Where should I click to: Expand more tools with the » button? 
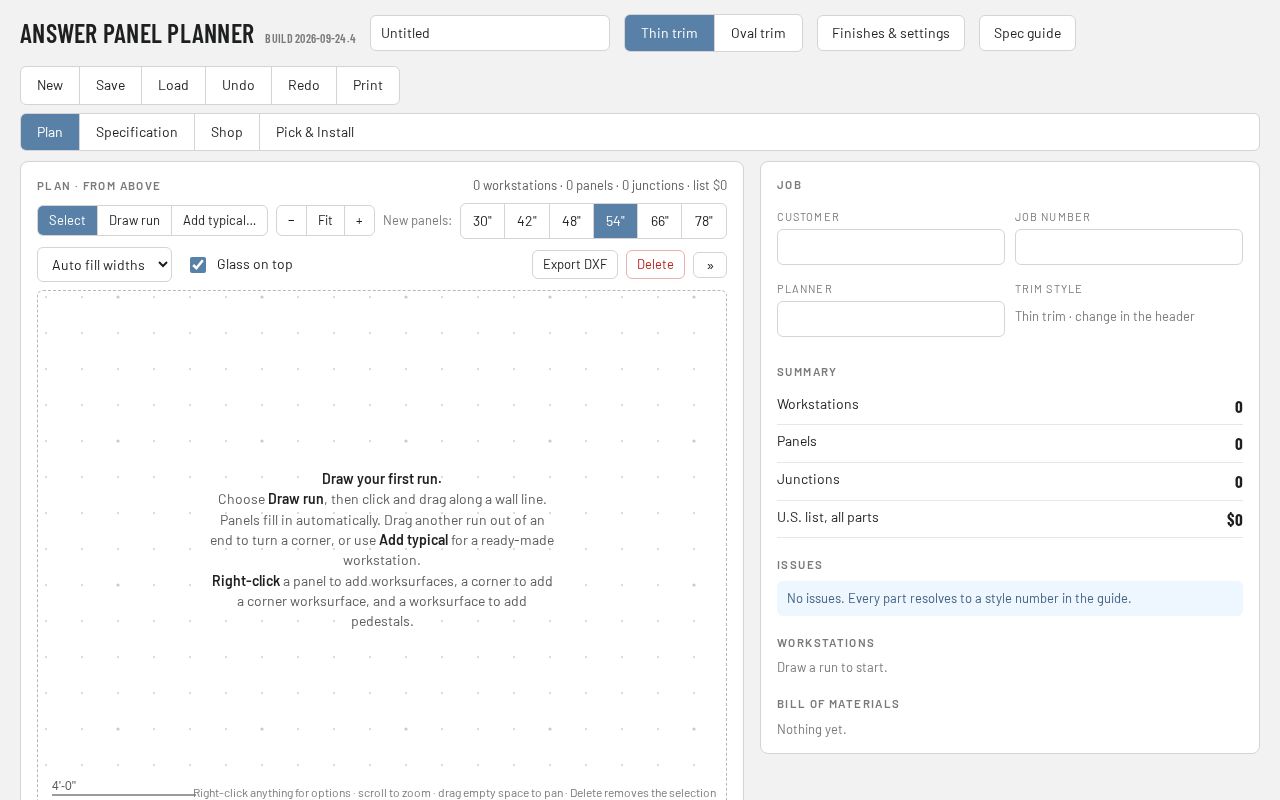(710, 265)
